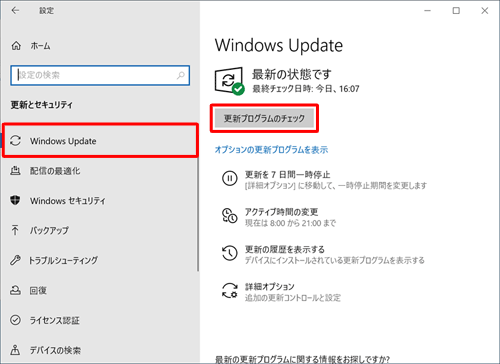This screenshot has height=364, width=500.
Task: Click 追加の更新コントロールと設定 description
Action: point(293,298)
